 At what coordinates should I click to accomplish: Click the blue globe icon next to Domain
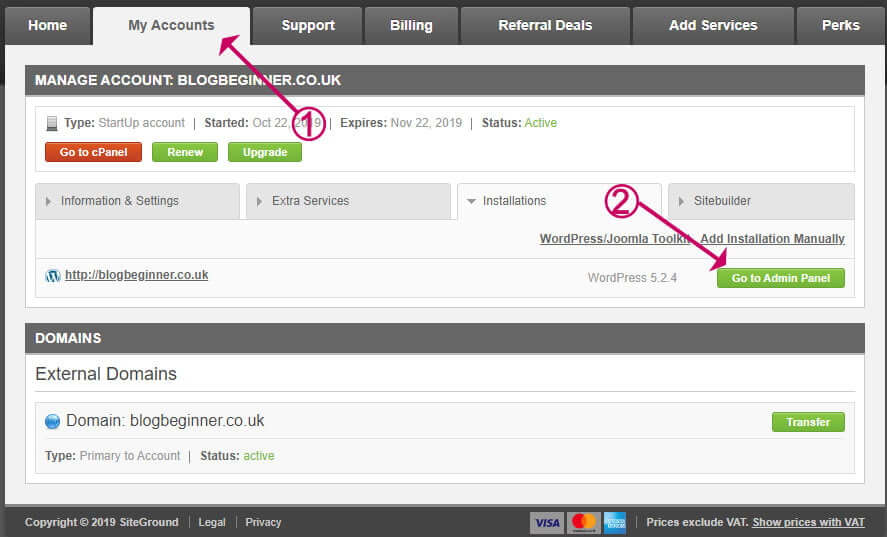coord(52,422)
